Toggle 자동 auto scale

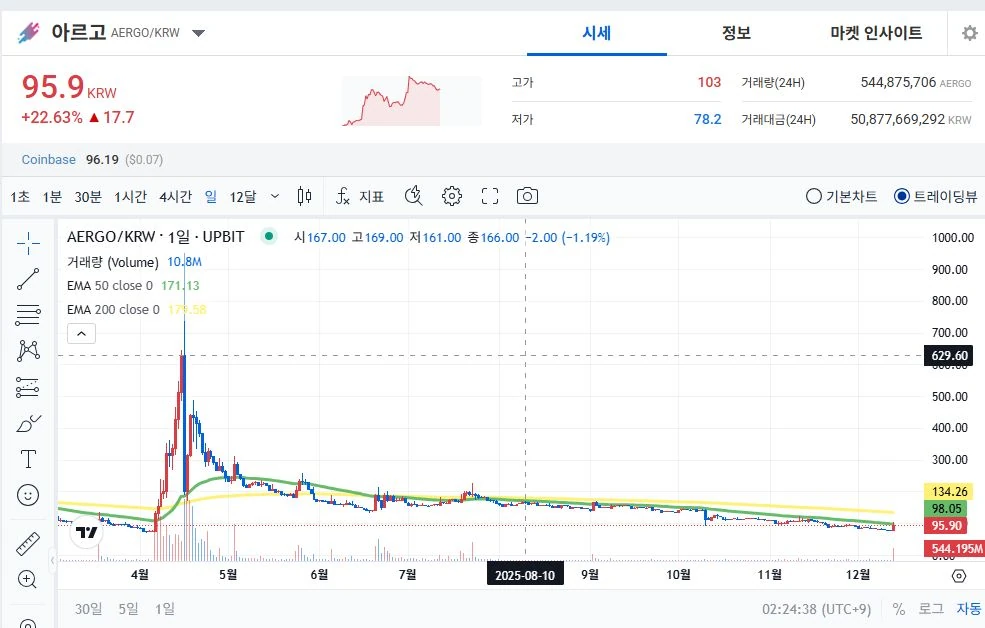[x=969, y=609]
